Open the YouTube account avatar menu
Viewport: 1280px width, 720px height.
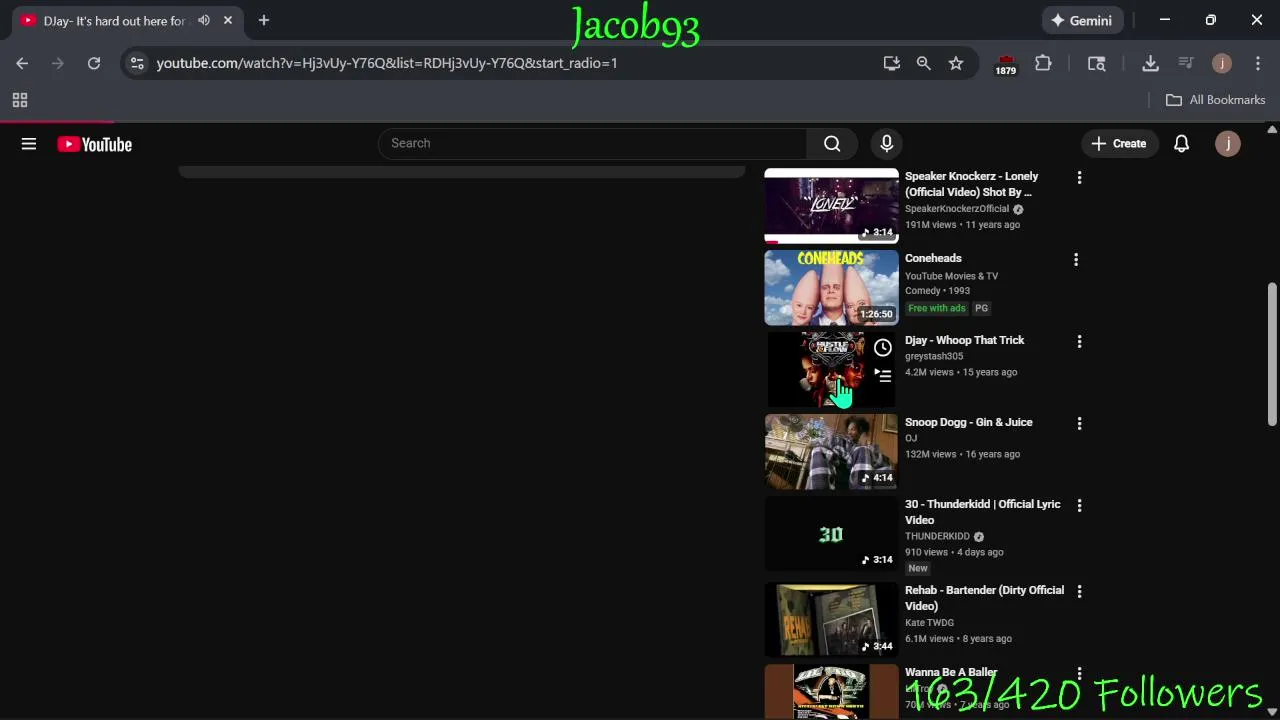(x=1228, y=144)
